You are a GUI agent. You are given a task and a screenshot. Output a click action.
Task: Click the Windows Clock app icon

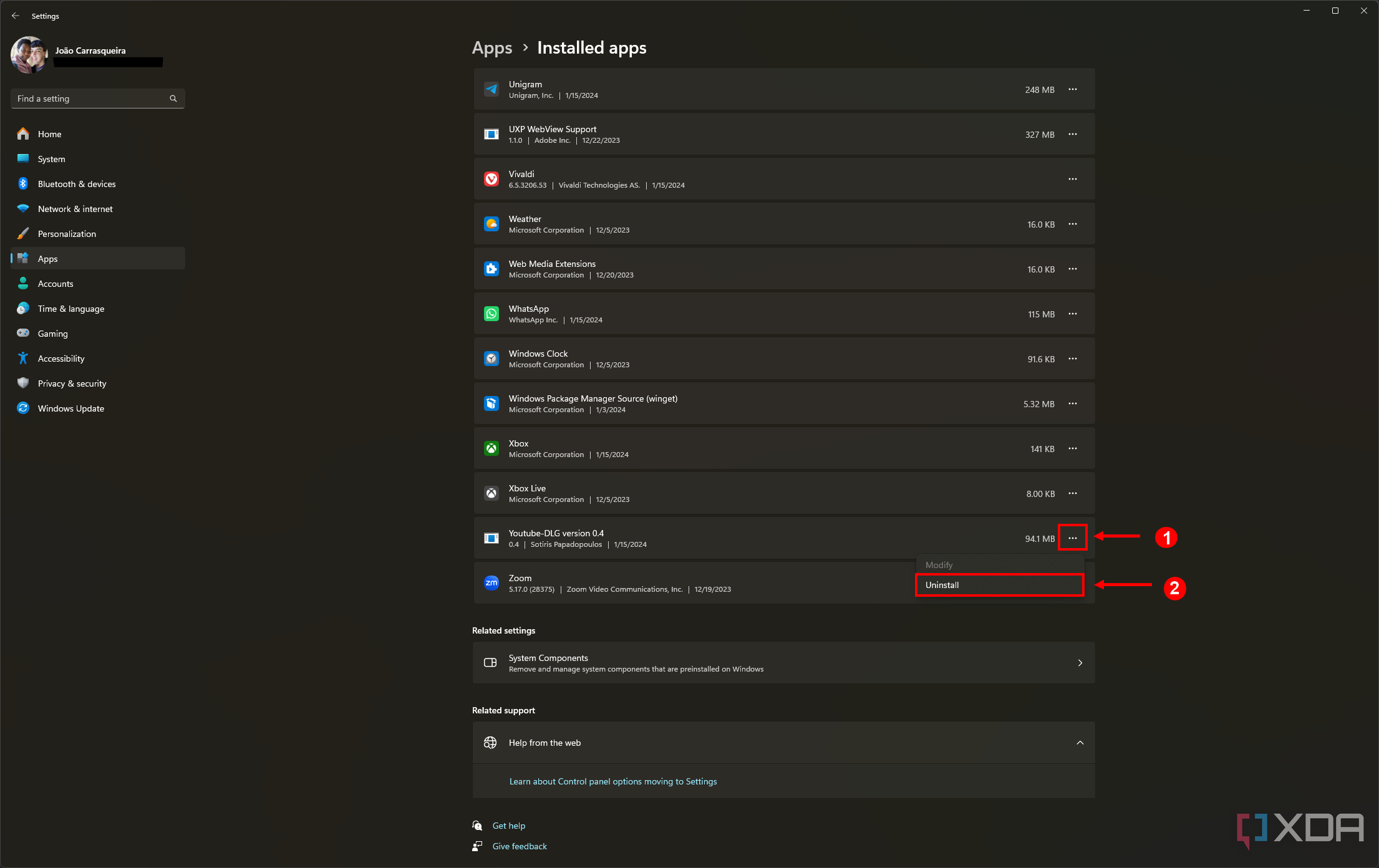point(491,359)
